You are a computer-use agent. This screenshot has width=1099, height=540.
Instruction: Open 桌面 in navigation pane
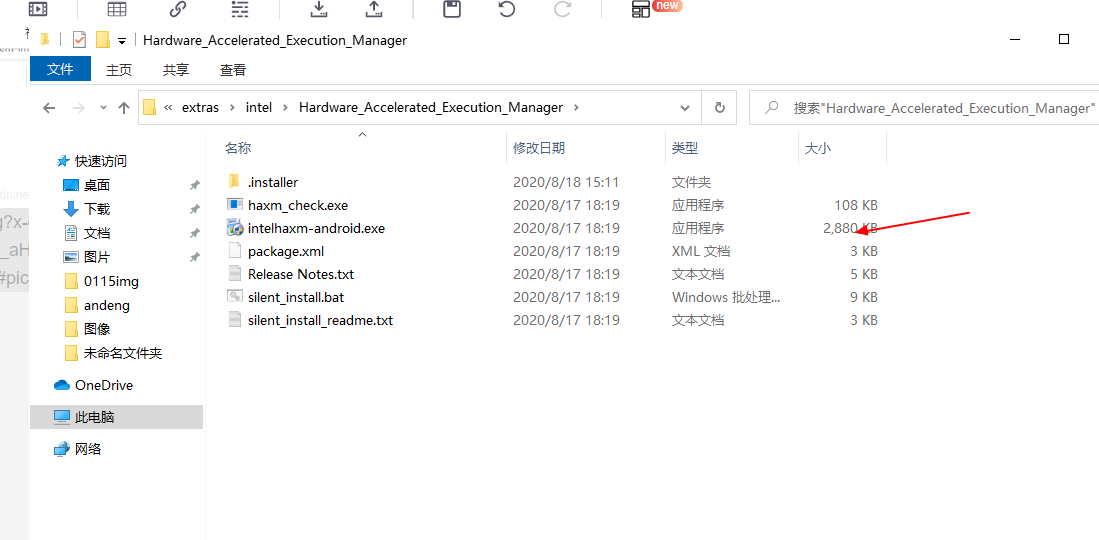coord(97,185)
